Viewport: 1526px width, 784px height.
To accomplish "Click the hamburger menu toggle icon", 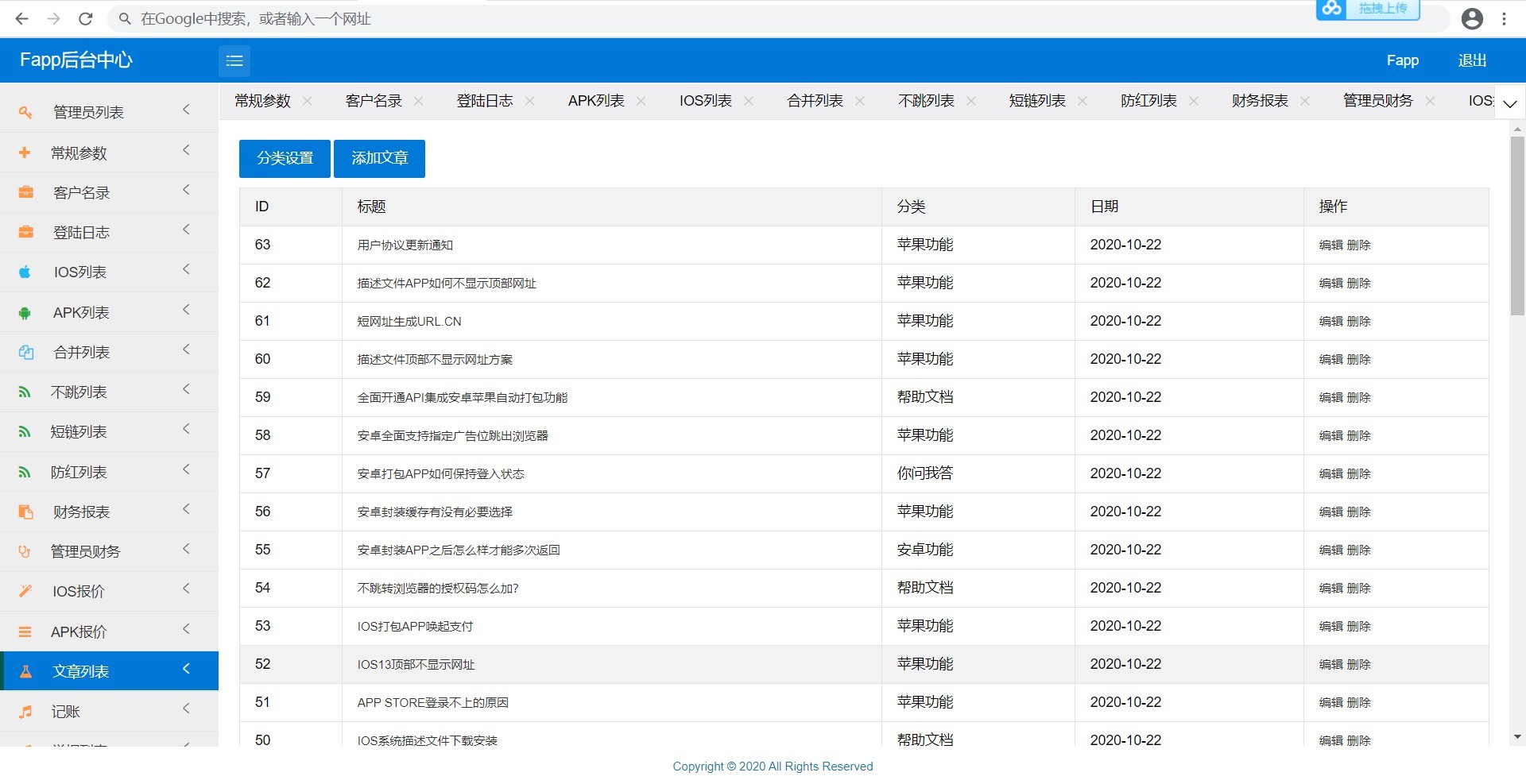I will pos(234,61).
